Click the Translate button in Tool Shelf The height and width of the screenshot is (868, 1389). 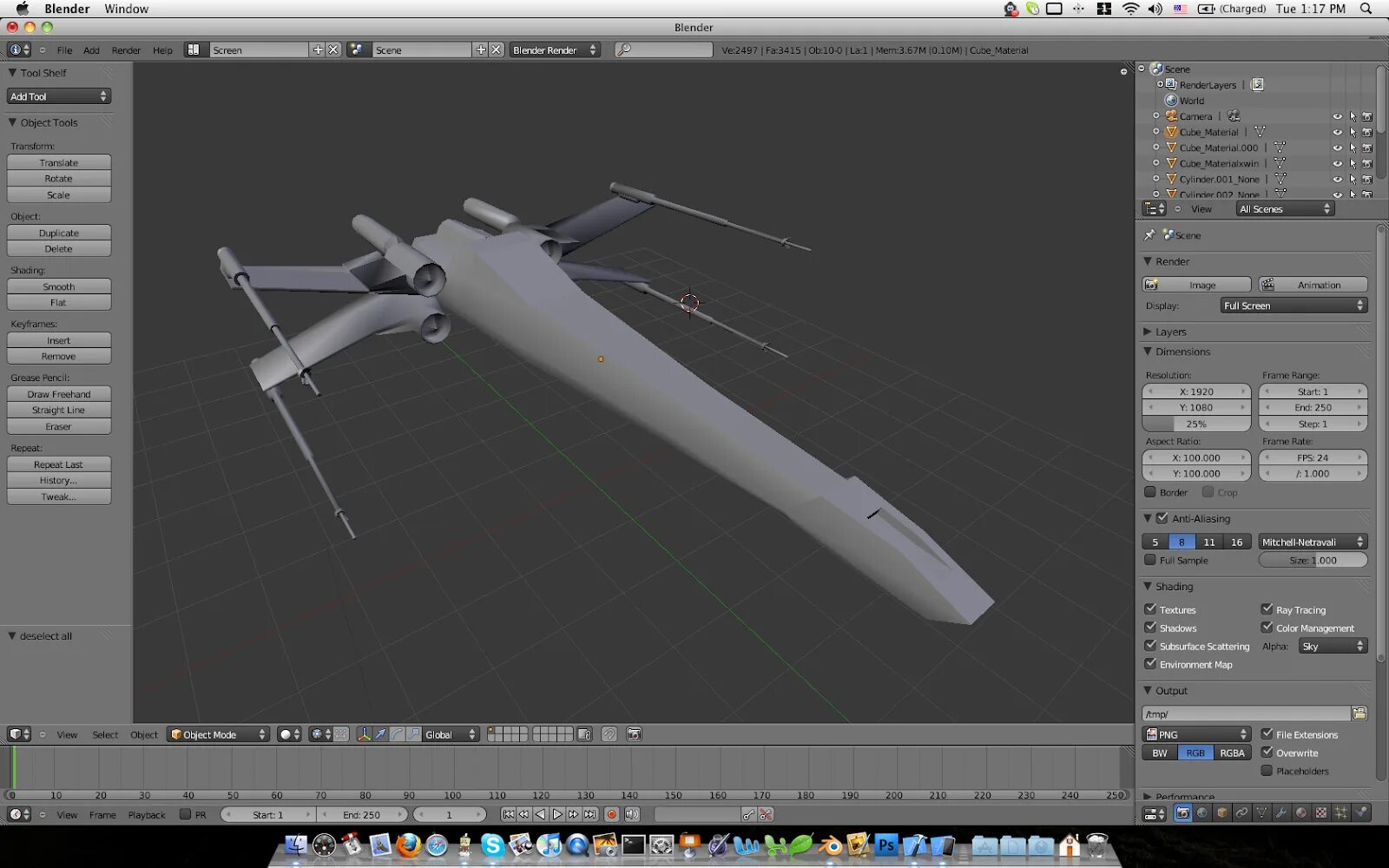pyautogui.click(x=59, y=162)
